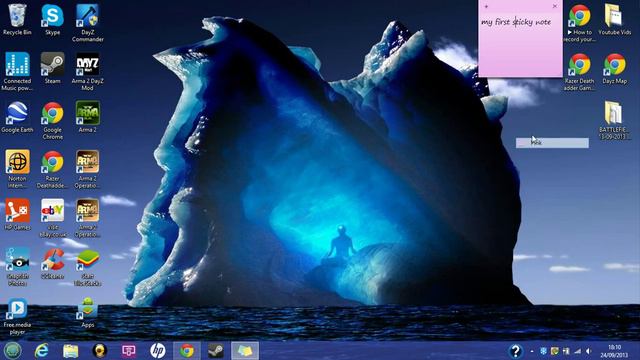
Task: Open the Snapfish Photos desktop shortcut
Action: [17, 267]
